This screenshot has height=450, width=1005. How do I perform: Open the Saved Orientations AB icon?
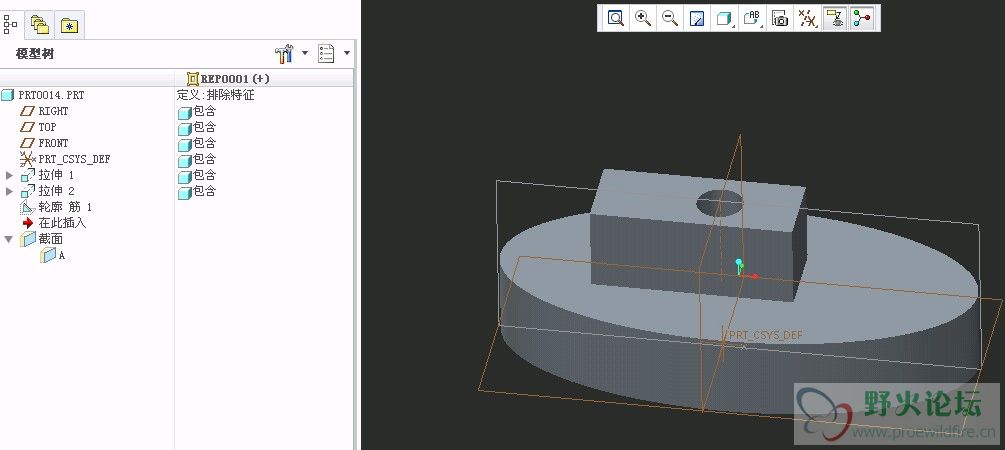pos(752,18)
